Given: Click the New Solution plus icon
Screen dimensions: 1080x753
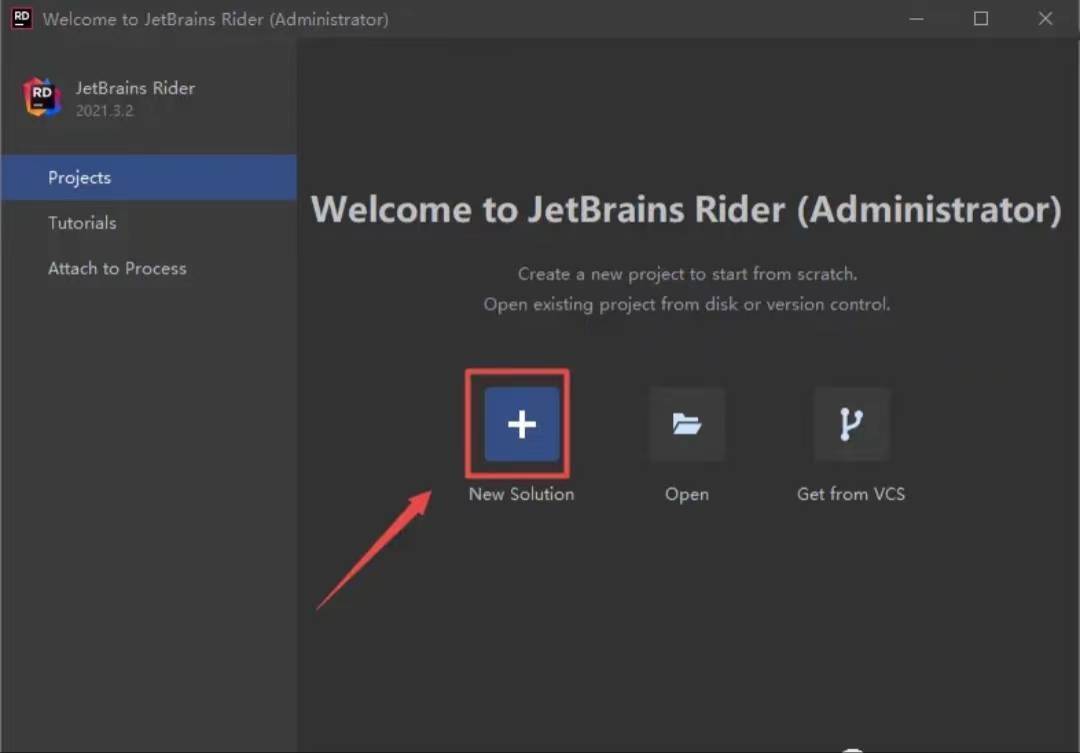Looking at the screenshot, I should tap(521, 424).
